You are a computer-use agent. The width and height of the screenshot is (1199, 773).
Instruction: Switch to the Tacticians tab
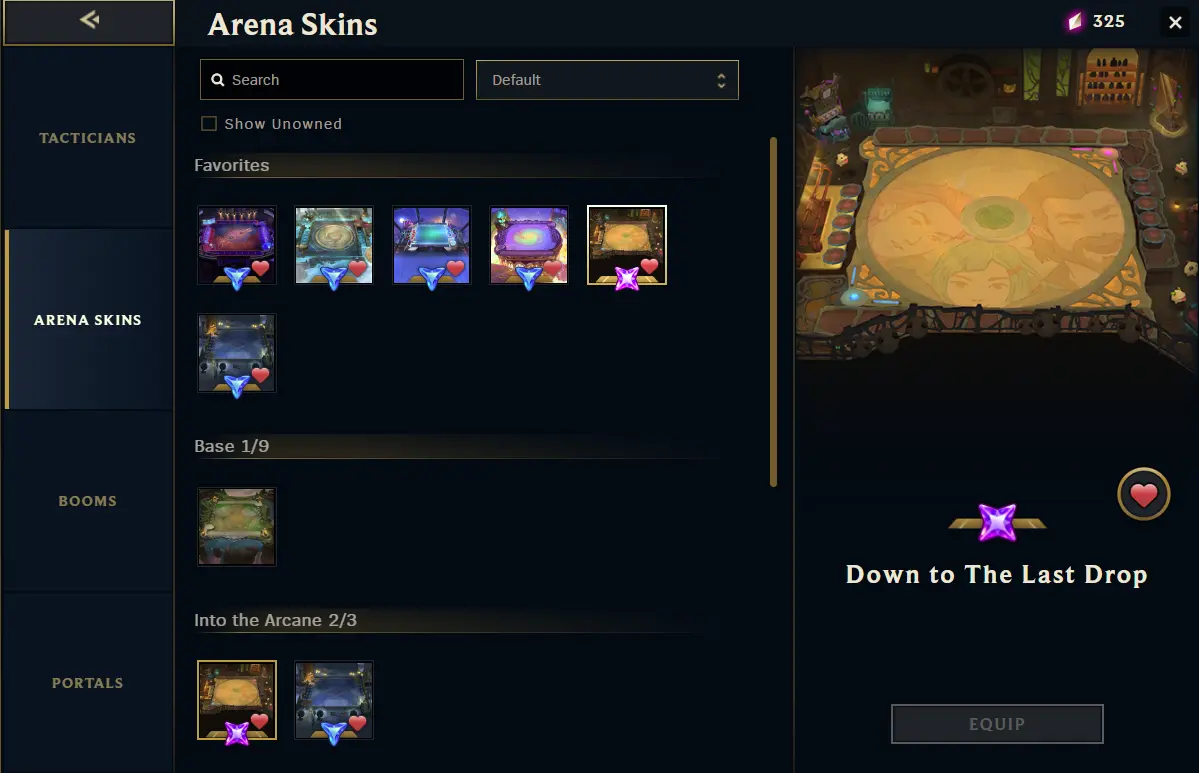88,138
